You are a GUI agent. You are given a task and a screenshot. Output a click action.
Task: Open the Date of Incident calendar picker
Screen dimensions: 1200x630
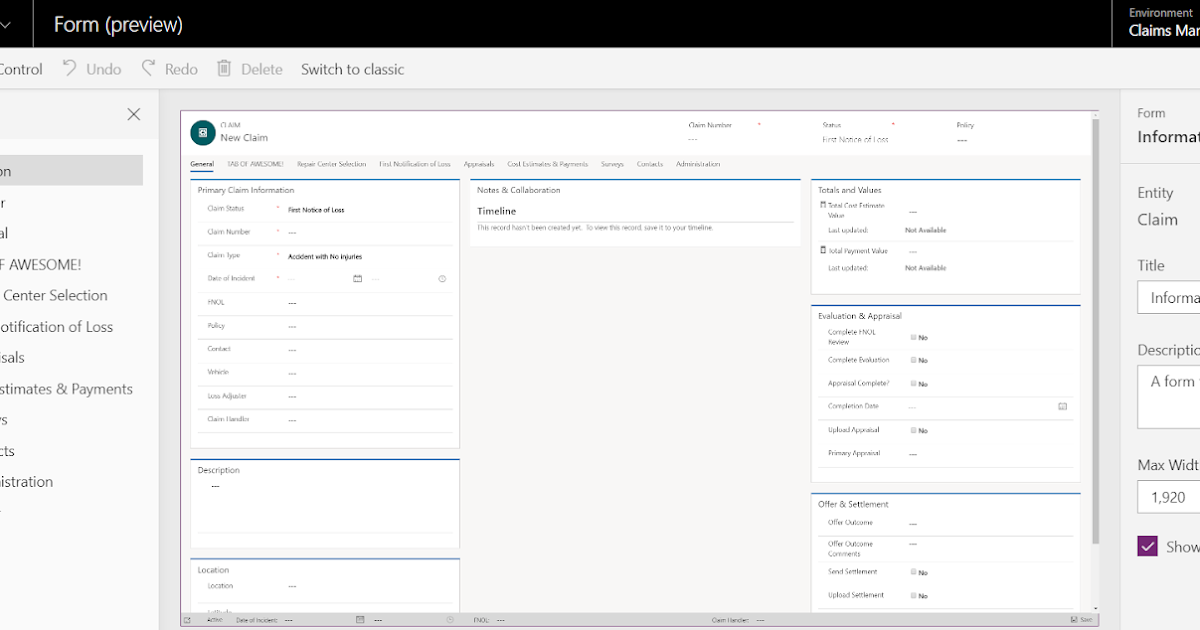click(x=358, y=279)
